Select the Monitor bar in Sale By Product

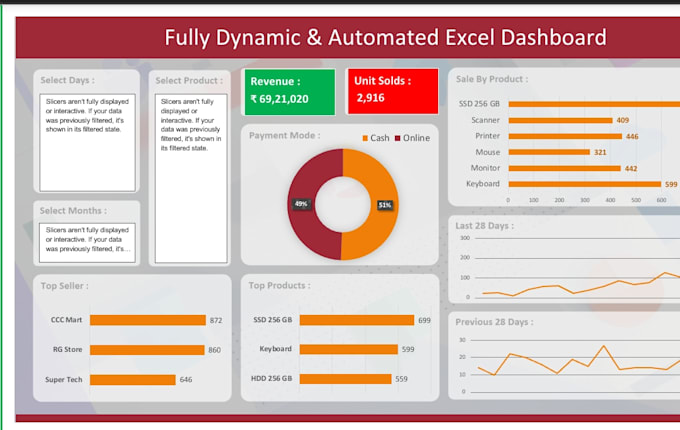click(565, 168)
